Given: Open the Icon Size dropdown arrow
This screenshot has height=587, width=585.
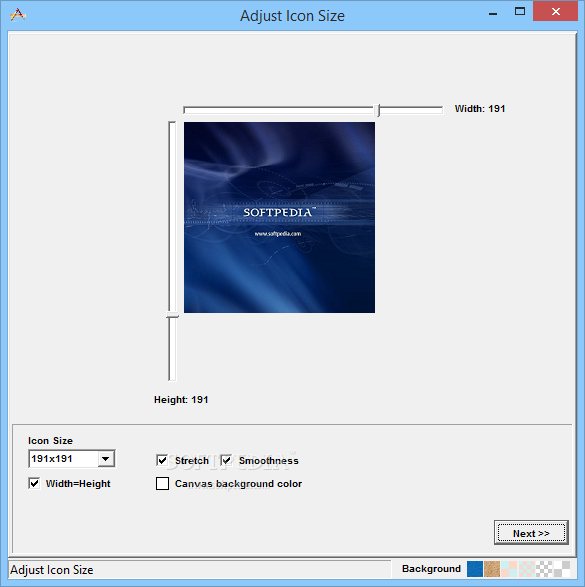Looking at the screenshot, I should [x=106, y=459].
